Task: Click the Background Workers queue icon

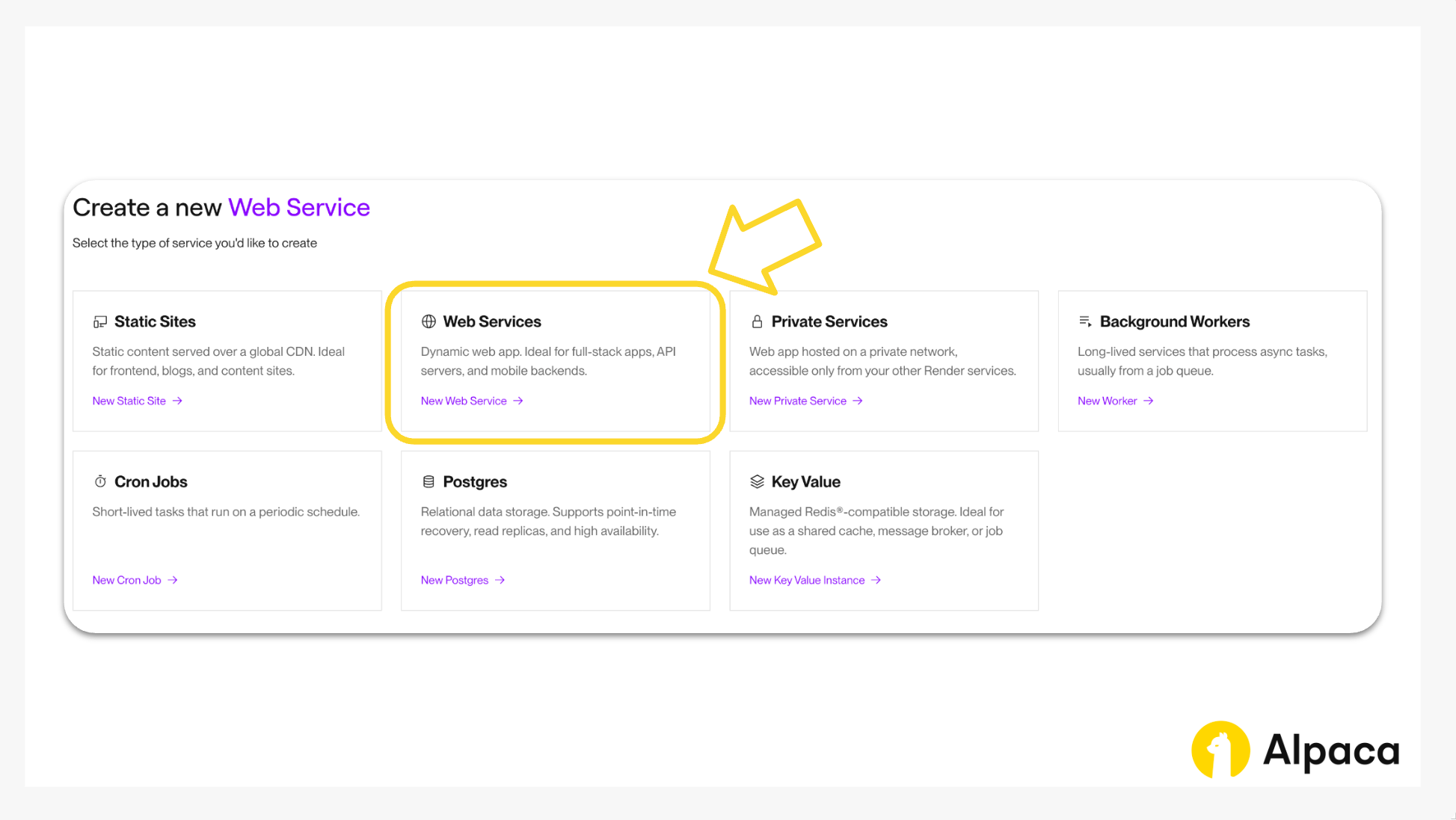Action: click(x=1085, y=321)
